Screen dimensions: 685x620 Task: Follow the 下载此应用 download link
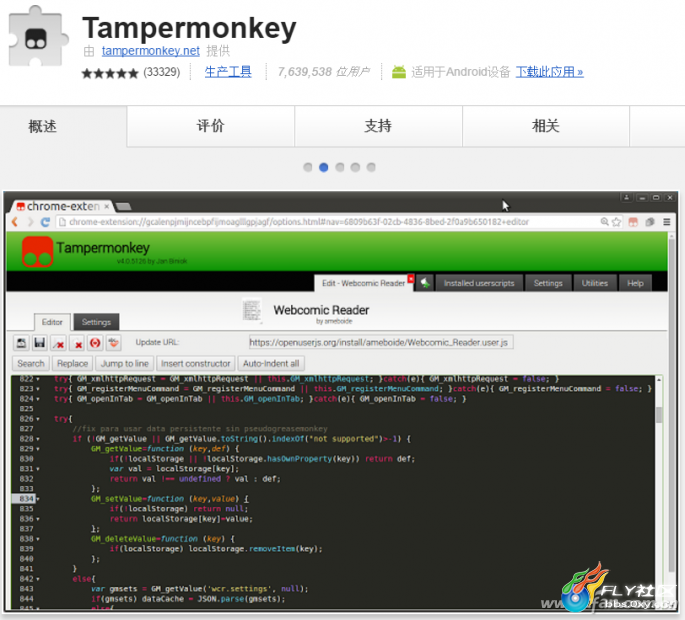click(x=549, y=72)
